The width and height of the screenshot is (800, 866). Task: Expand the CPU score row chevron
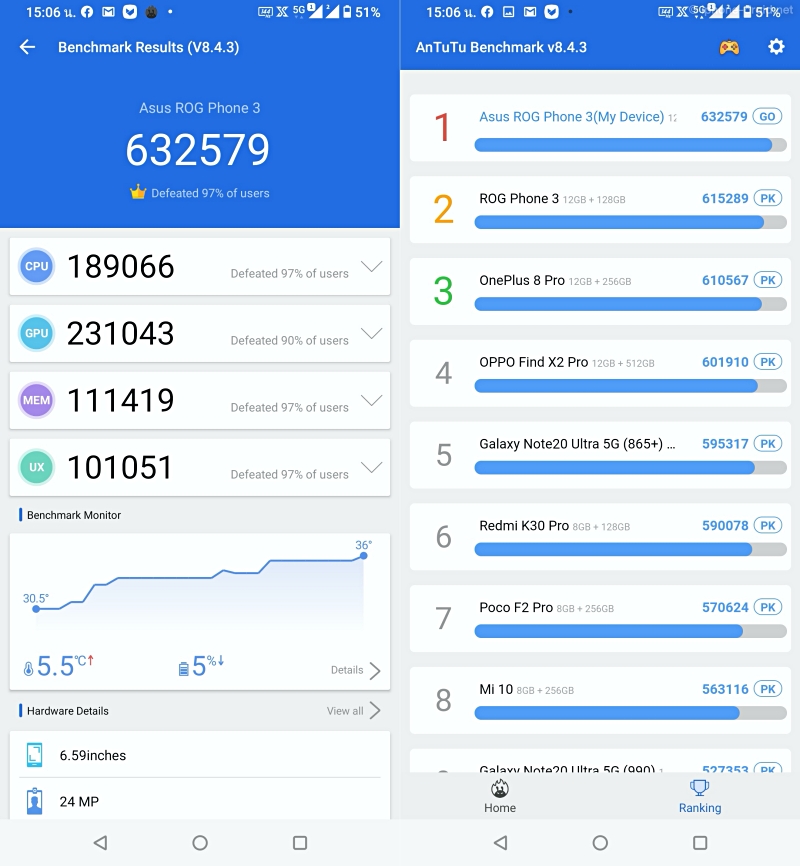371,266
